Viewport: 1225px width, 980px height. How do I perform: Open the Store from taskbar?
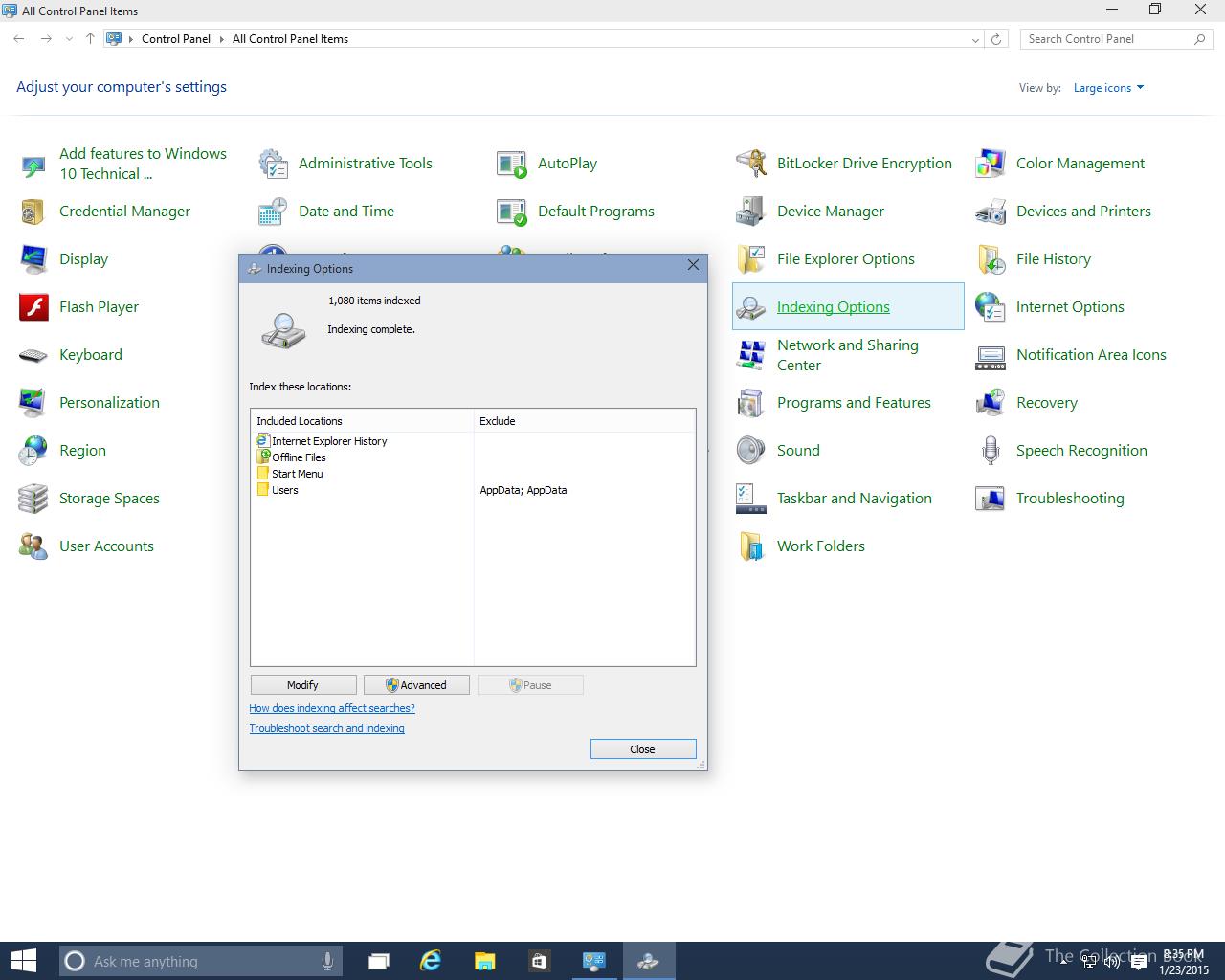(539, 961)
